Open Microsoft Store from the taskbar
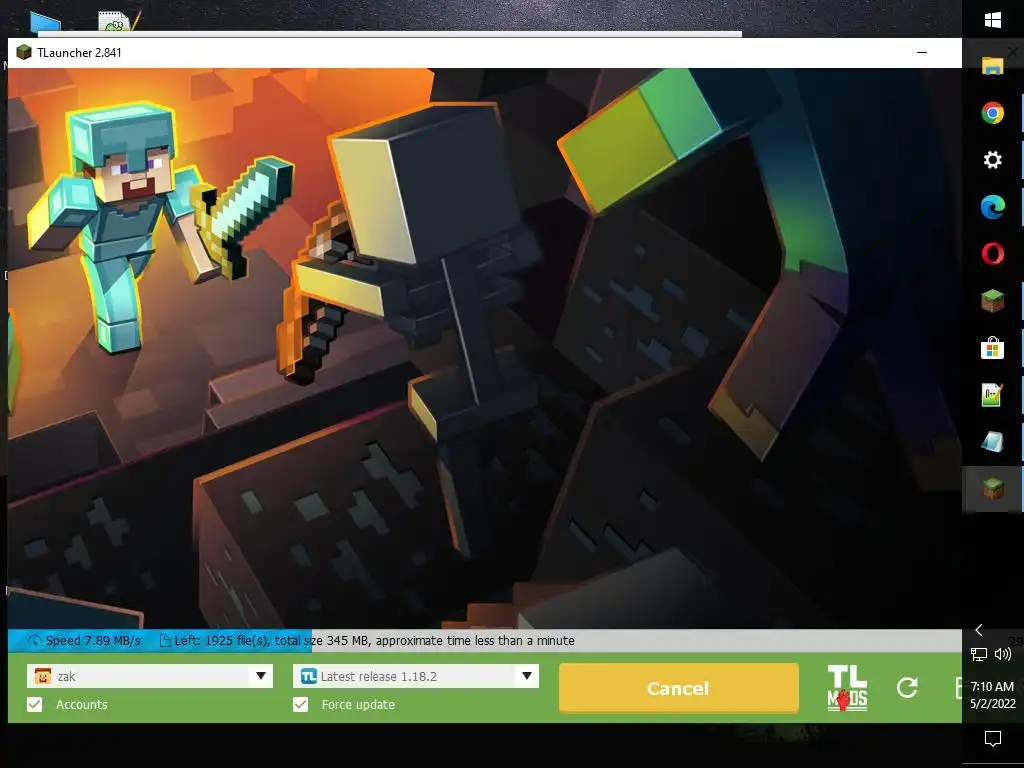 pos(993,347)
